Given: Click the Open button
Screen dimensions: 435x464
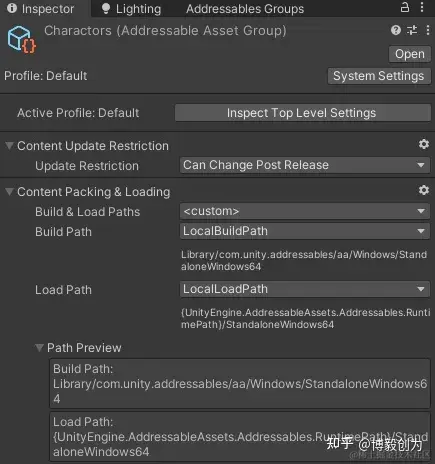Looking at the screenshot, I should [x=410, y=54].
